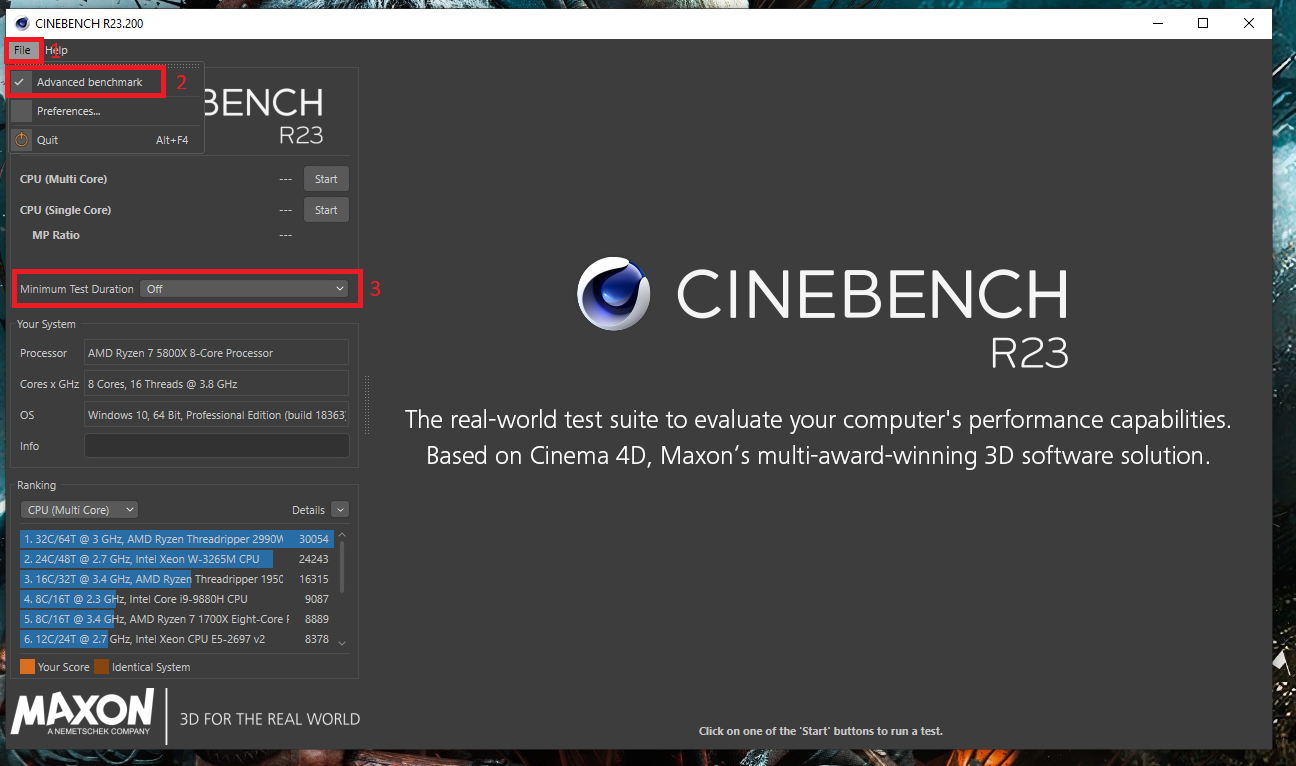This screenshot has height=766, width=1296.
Task: Open the Minimum Test Duration dropdown
Action: pos(244,289)
